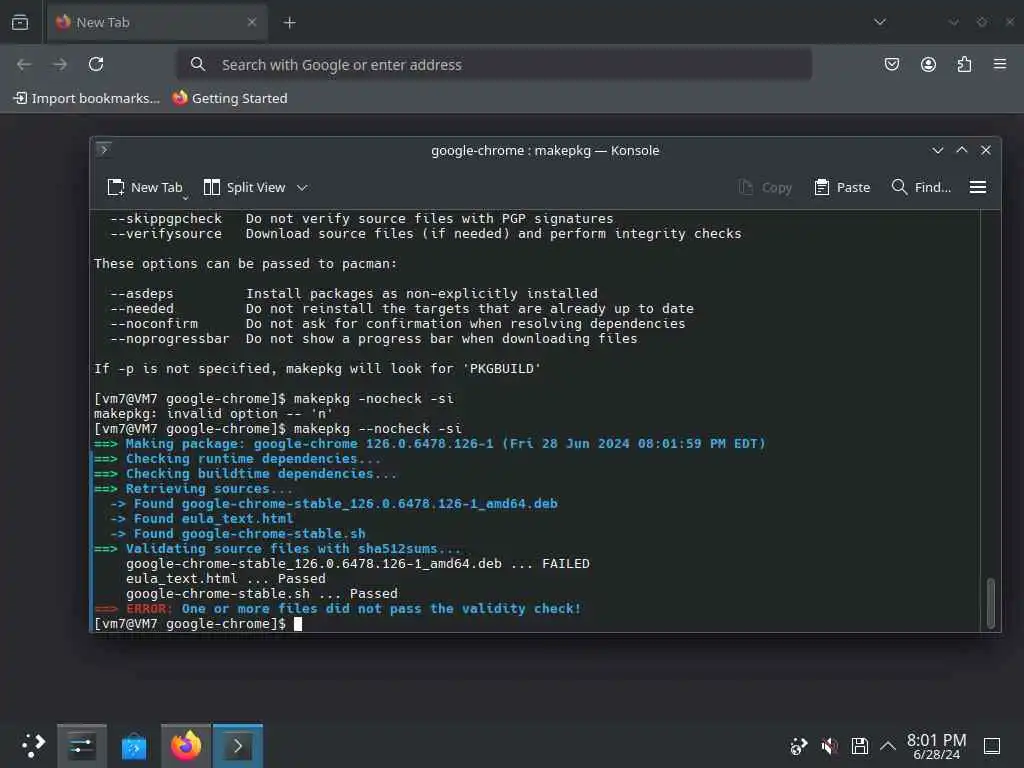Open Konsole hamburger menu
This screenshot has width=1024, height=768.
978,187
